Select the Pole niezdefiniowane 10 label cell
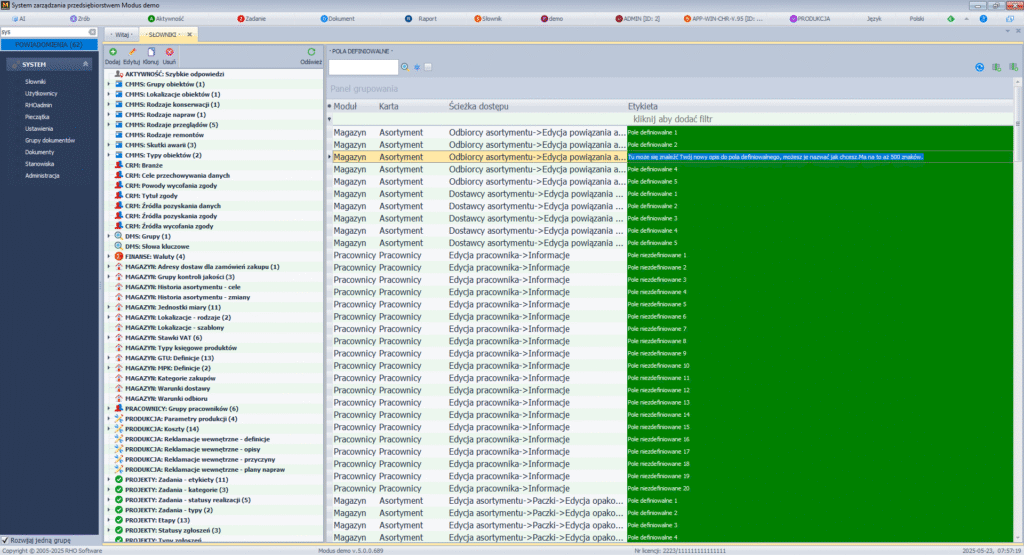The height and width of the screenshot is (555, 1024). [x=820, y=366]
